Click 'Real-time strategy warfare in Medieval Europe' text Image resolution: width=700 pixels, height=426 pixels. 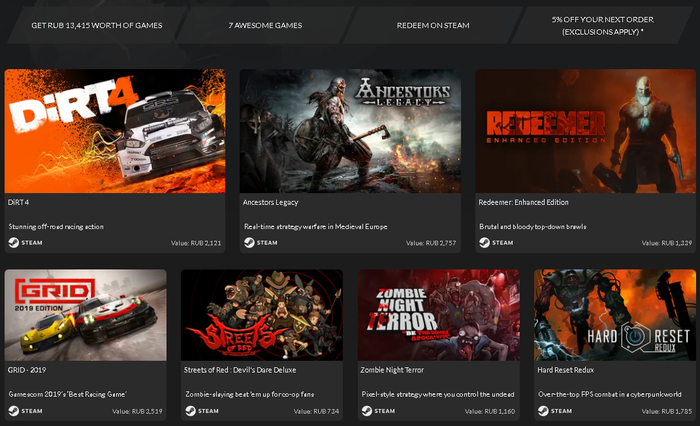click(x=316, y=226)
